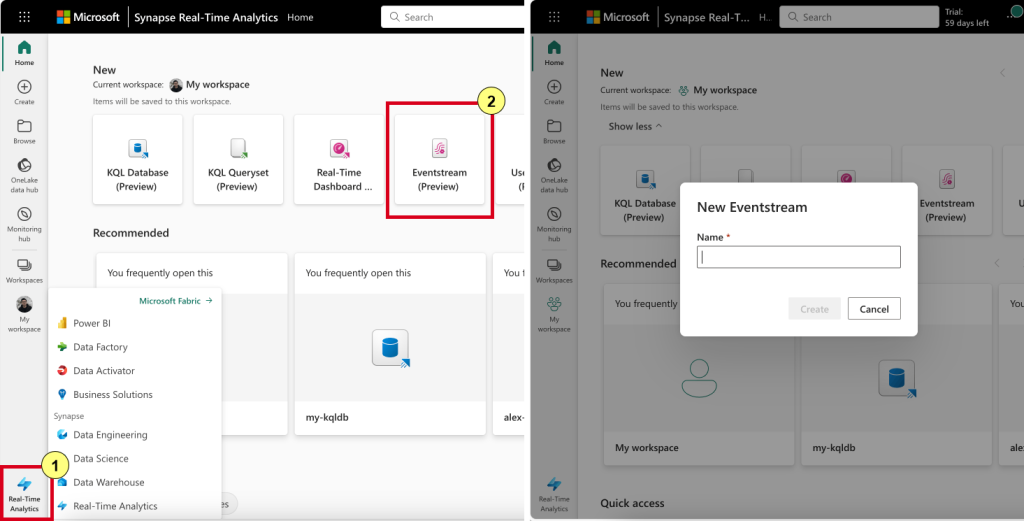Open Data Science from the Synapse list
Screen dimensions: 1024x521
(x=63, y=459)
